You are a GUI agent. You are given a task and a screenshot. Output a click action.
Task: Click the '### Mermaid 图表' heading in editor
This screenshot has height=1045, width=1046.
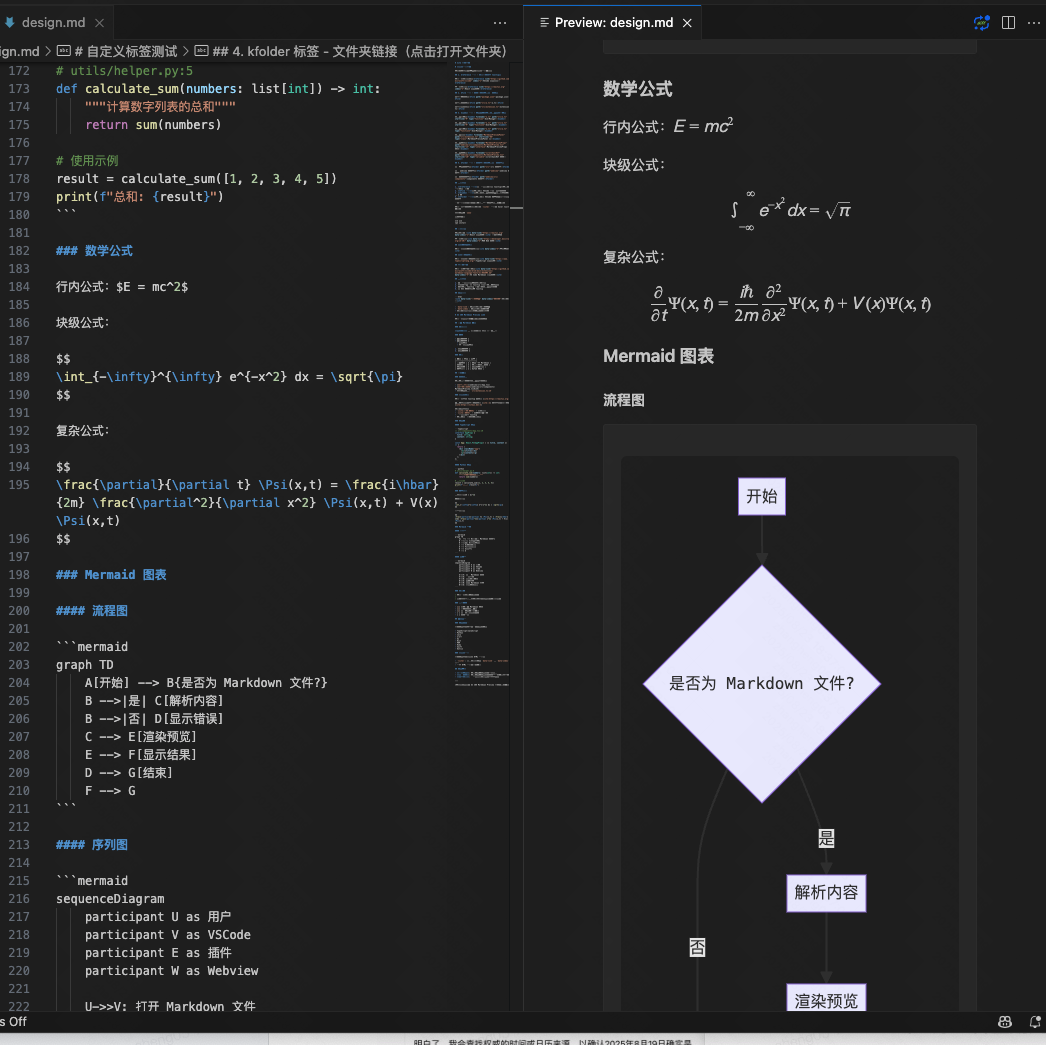click(111, 575)
